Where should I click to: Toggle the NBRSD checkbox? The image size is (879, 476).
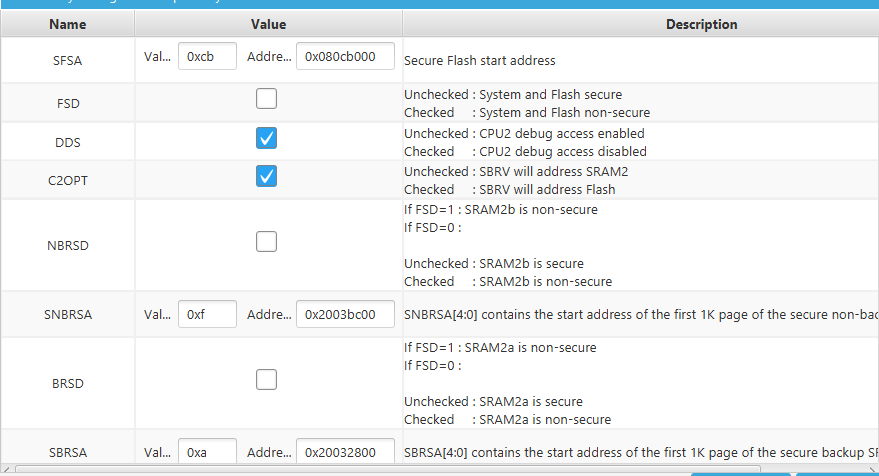pos(266,242)
